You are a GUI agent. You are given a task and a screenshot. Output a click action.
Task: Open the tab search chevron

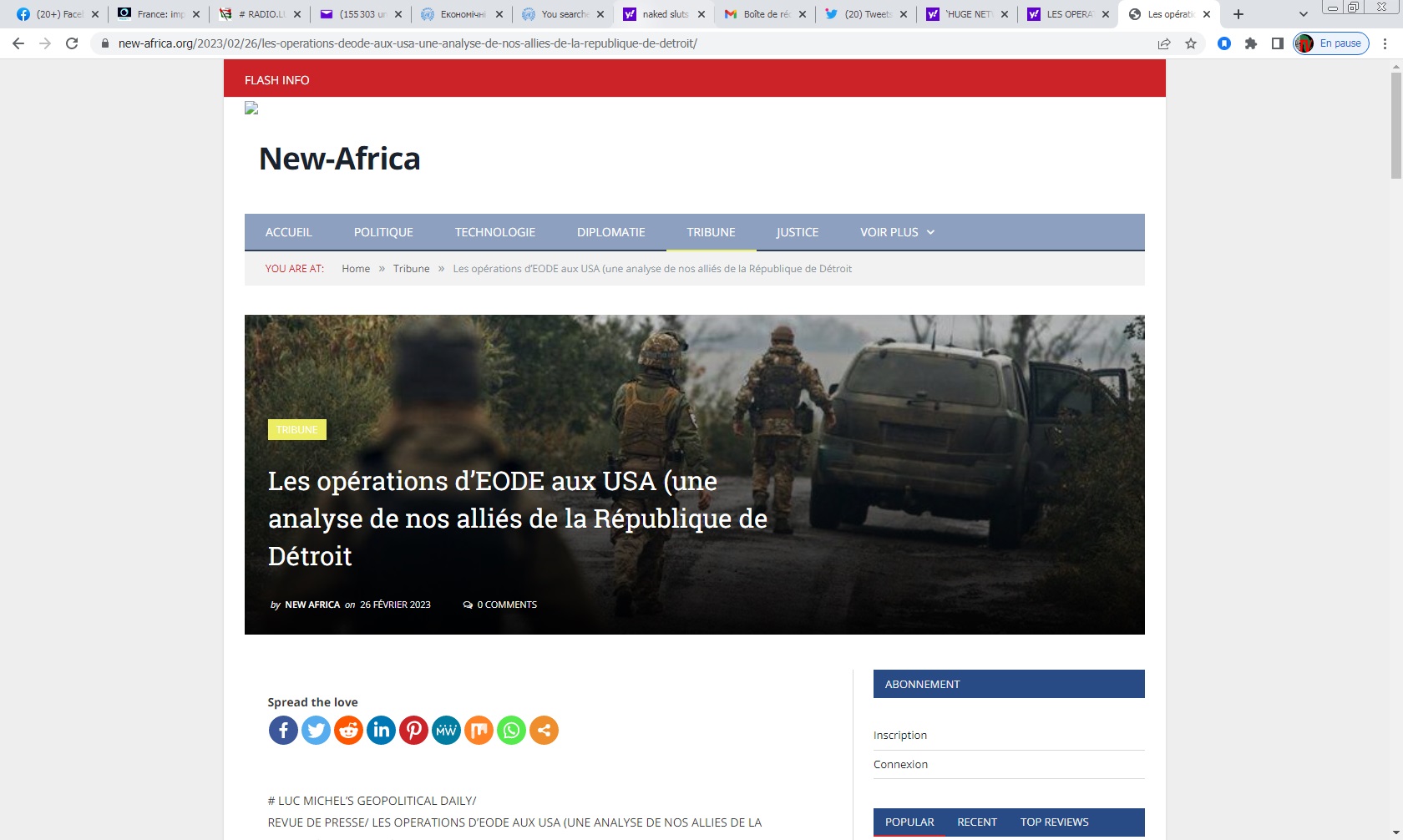tap(1303, 14)
